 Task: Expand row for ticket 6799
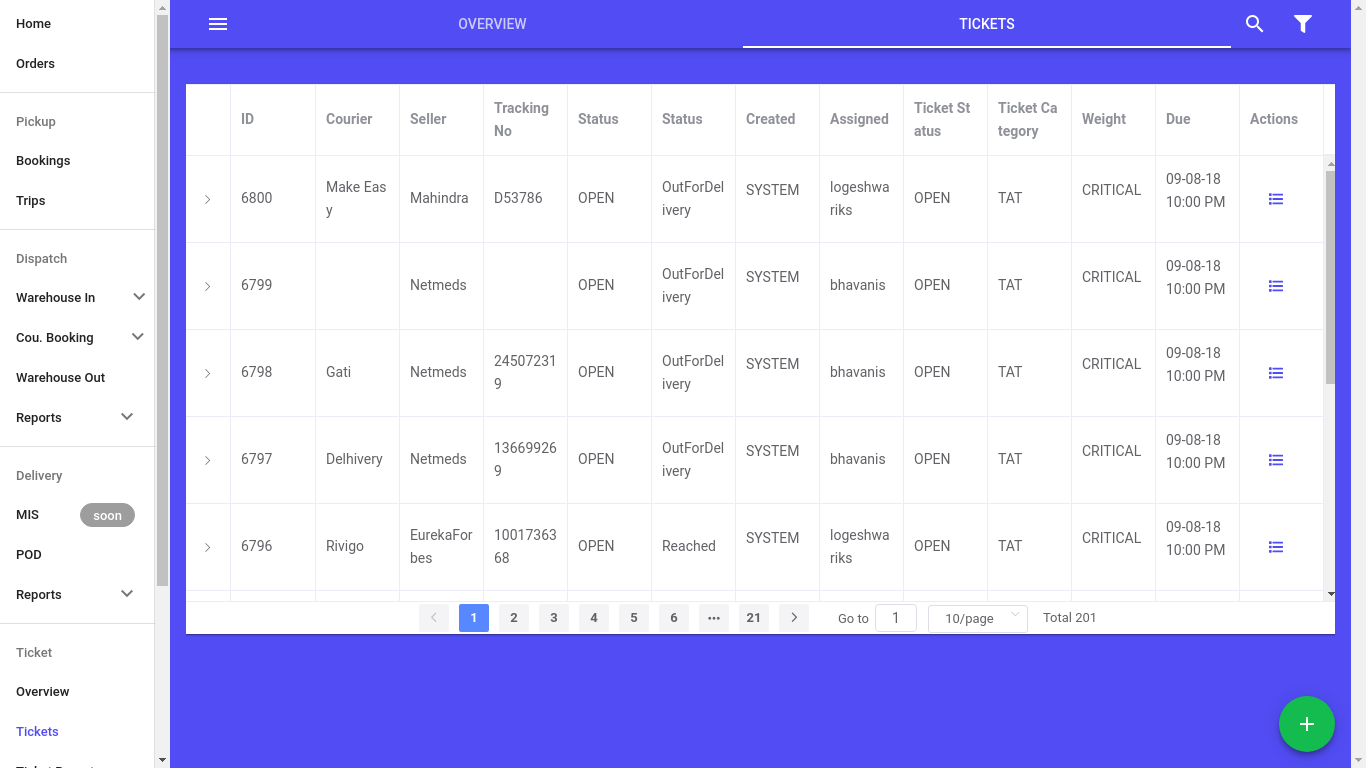tap(208, 286)
